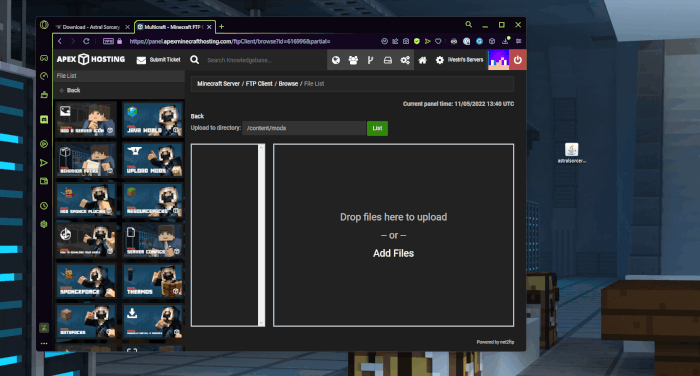Screen dimensions: 700x376
Task: Open GX Corner gamepad sidebar icon
Action: click(x=44, y=58)
